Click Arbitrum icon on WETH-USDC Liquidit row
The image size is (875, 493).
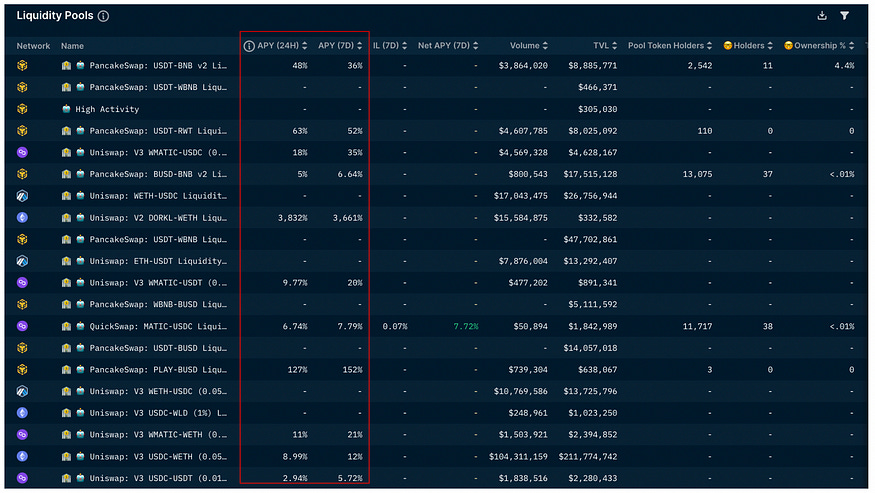(x=22, y=196)
